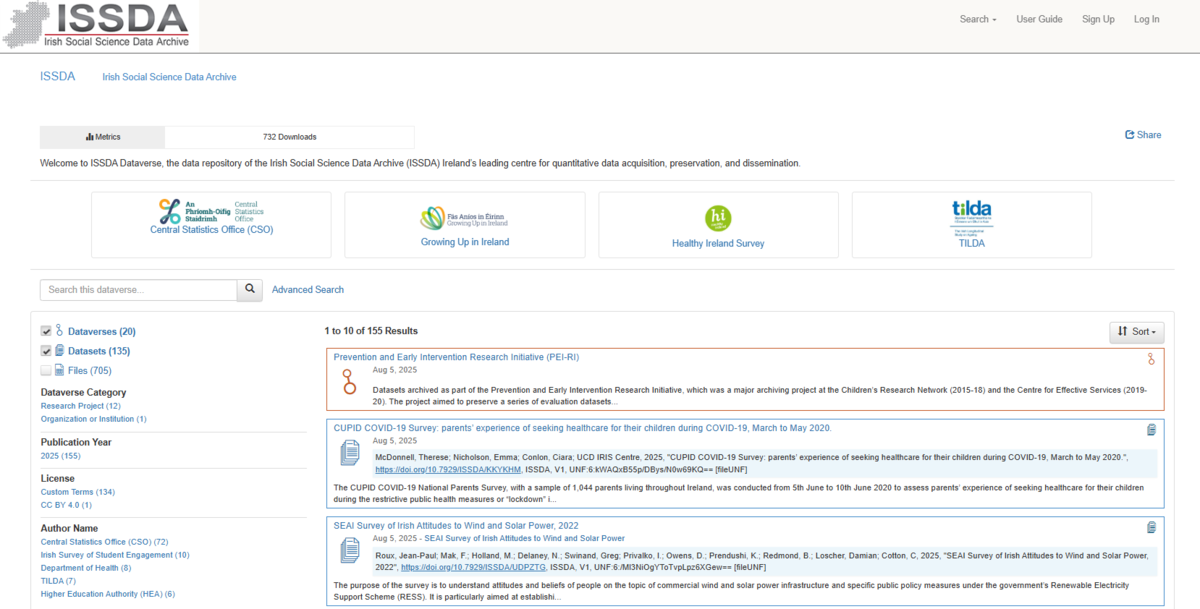1200x609 pixels.
Task: Click dataset type icon on CUPID card corner
Action: (x=1151, y=430)
